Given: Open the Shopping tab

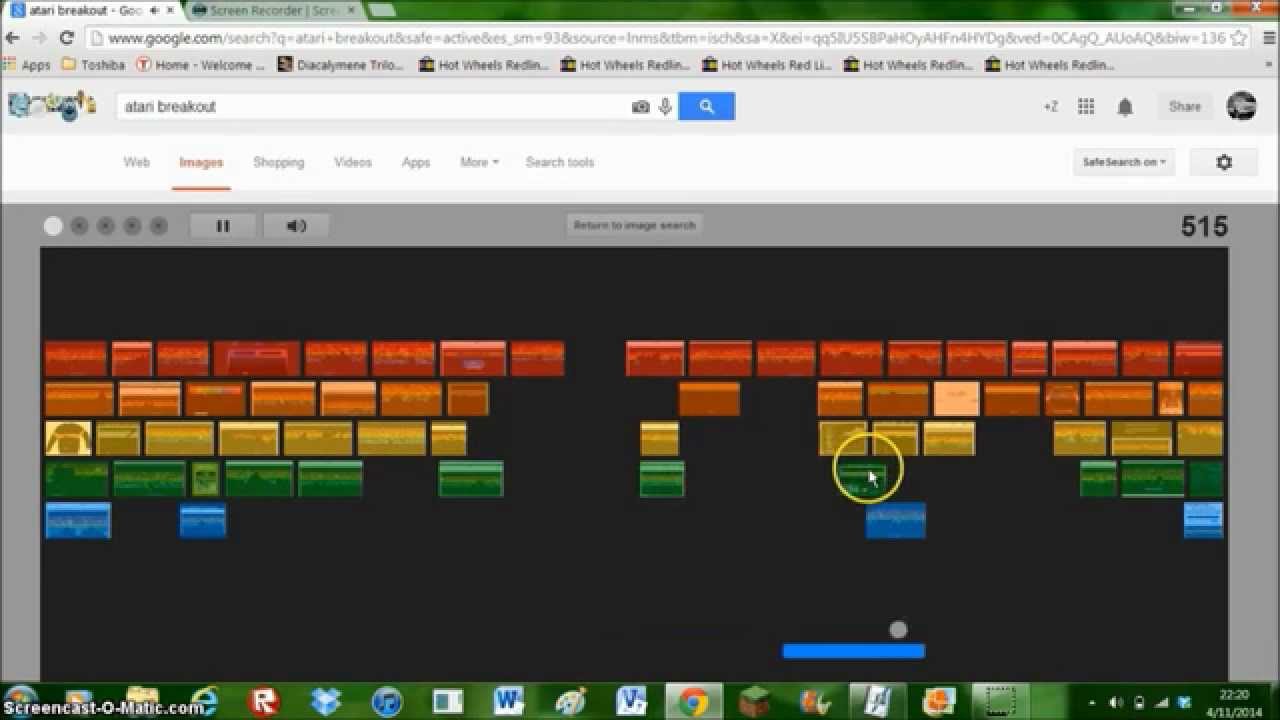Looking at the screenshot, I should pyautogui.click(x=278, y=162).
